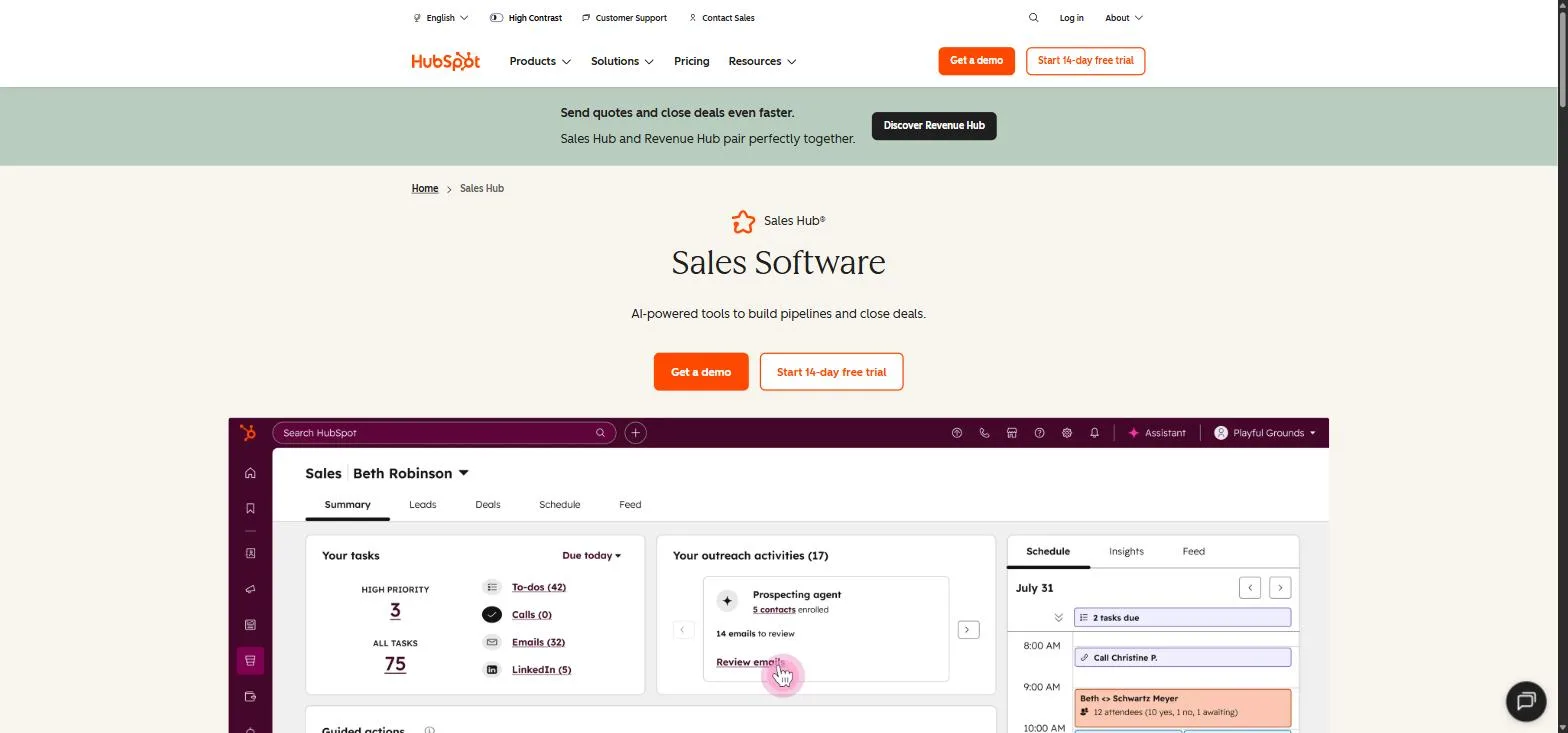
Task: Open the calling phone icon in dashboard top bar
Action: (984, 433)
